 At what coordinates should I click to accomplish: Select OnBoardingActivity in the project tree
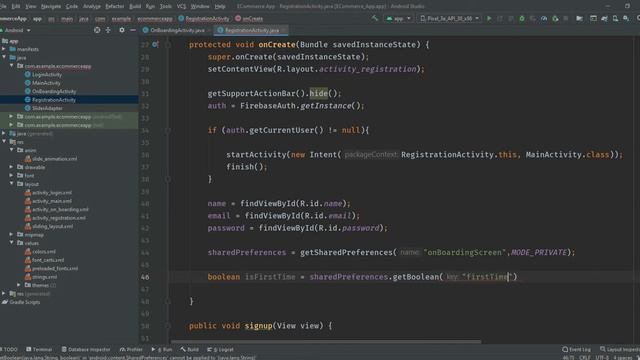click(54, 91)
